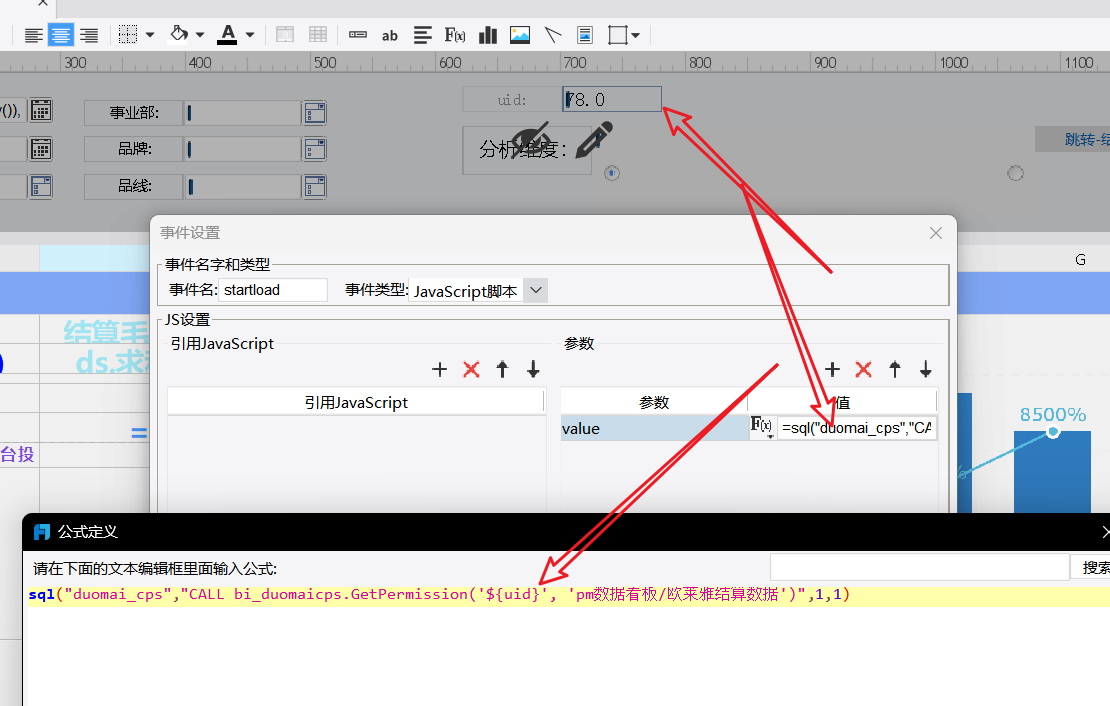Add a referenced JavaScript with plus
1110x706 pixels.
point(440,369)
